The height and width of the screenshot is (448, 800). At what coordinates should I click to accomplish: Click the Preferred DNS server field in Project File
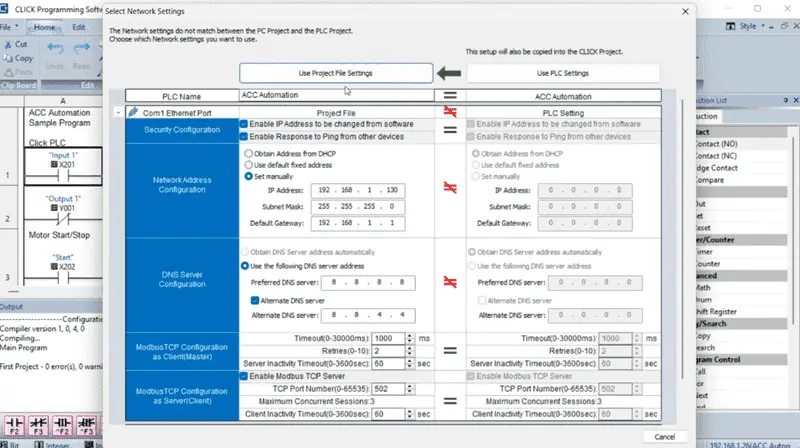coord(368,282)
